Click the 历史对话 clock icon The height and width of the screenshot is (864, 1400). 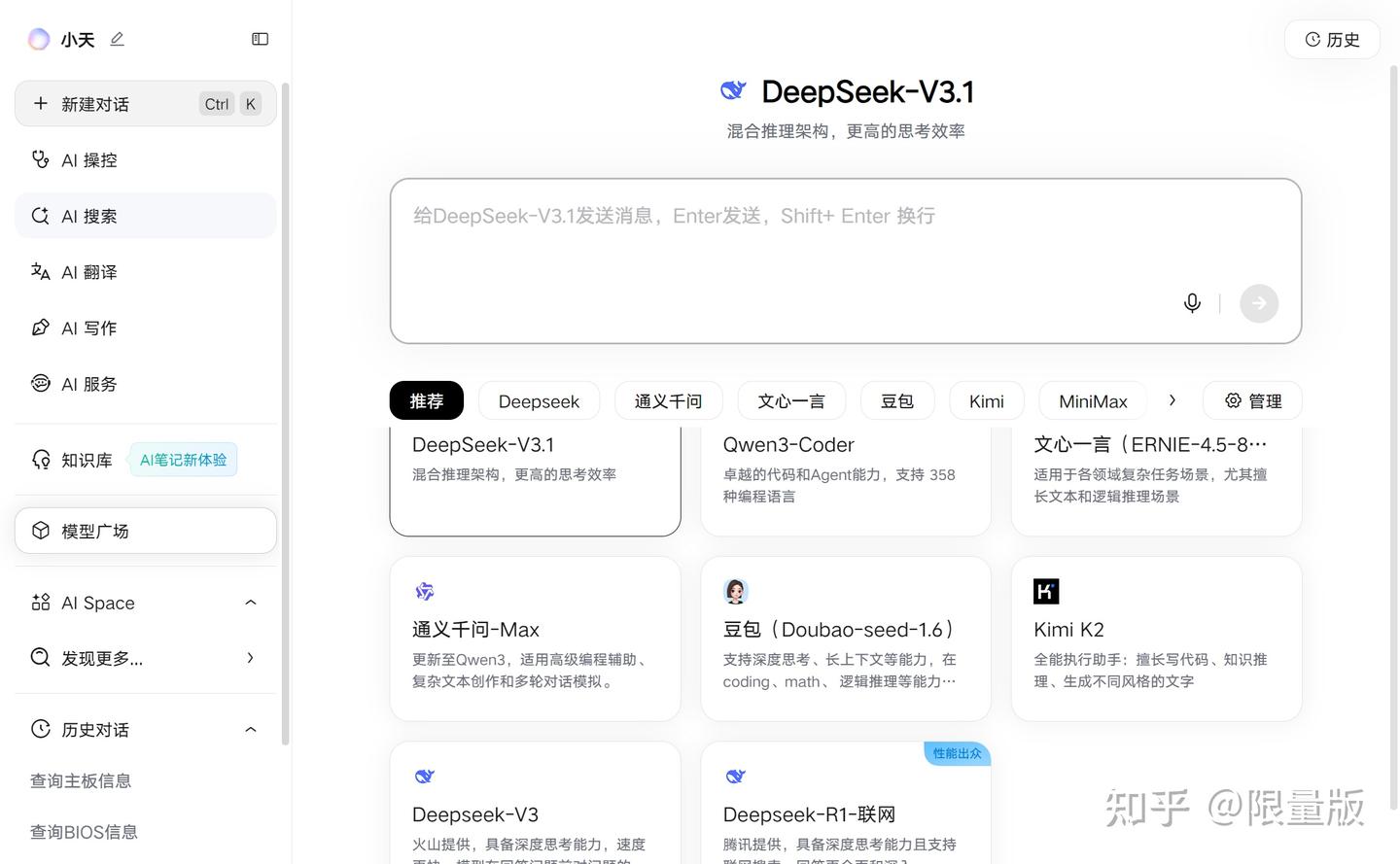pyautogui.click(x=40, y=729)
